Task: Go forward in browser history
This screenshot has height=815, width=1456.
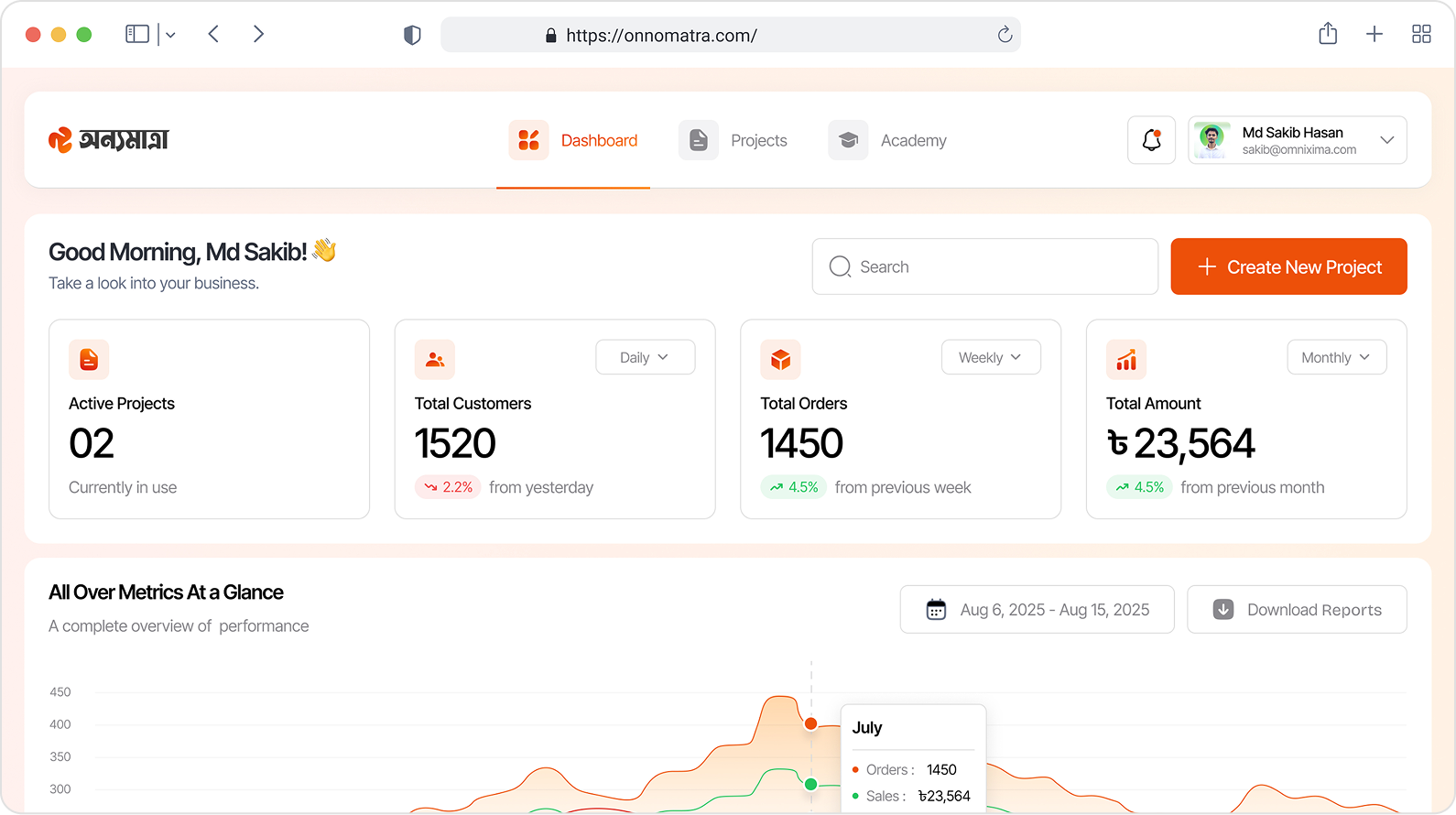Action: click(258, 34)
